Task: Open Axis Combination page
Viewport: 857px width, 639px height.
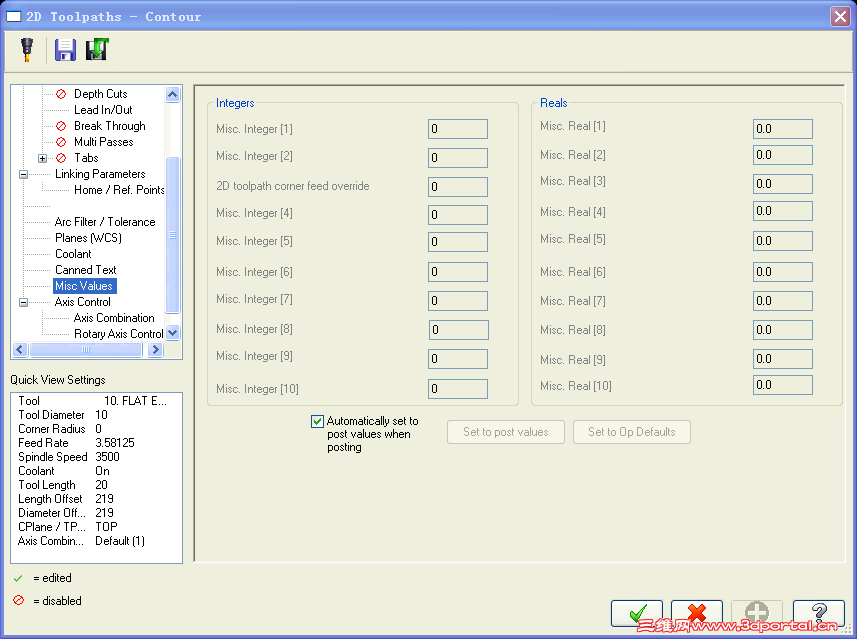Action: click(x=114, y=318)
